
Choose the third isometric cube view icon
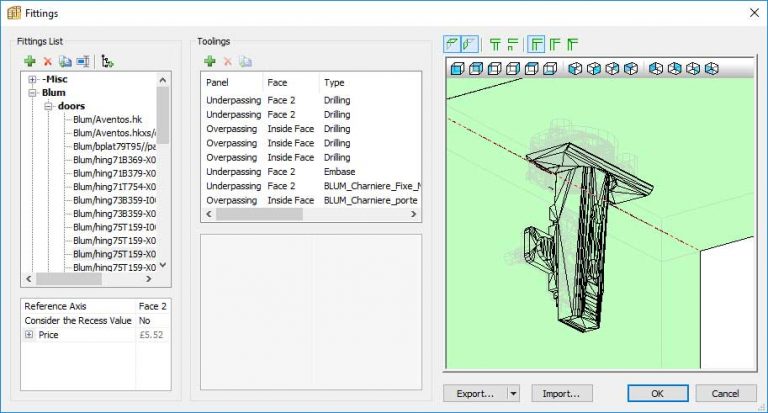[612, 69]
